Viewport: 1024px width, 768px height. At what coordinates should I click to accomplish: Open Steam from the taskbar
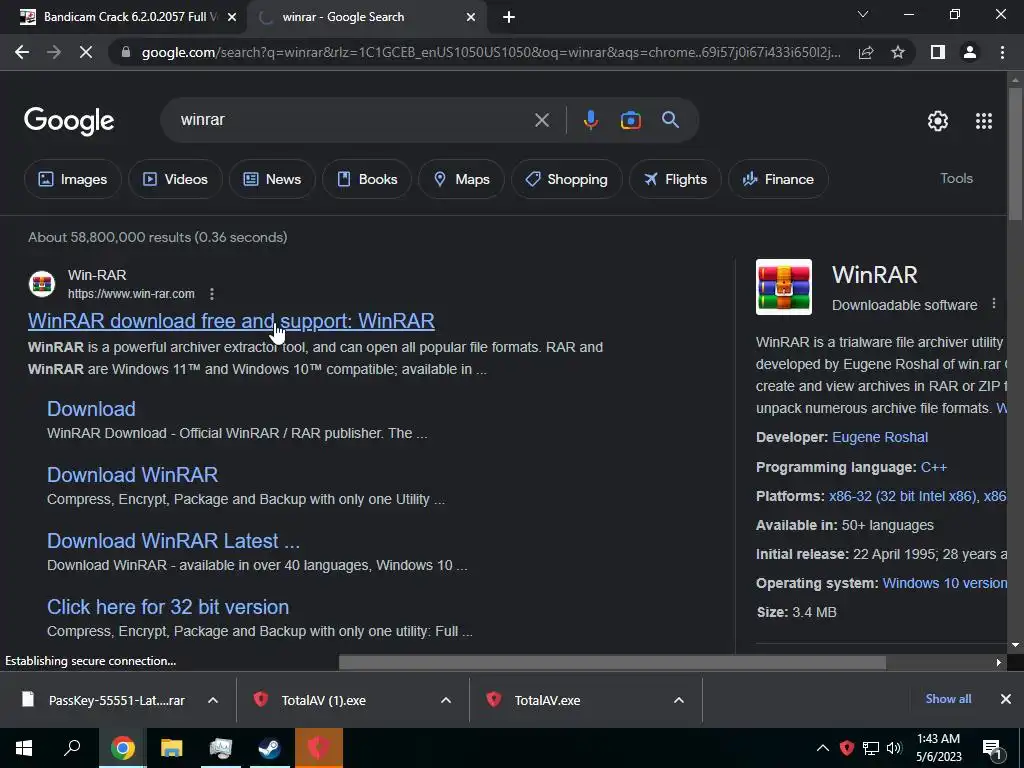[269, 748]
